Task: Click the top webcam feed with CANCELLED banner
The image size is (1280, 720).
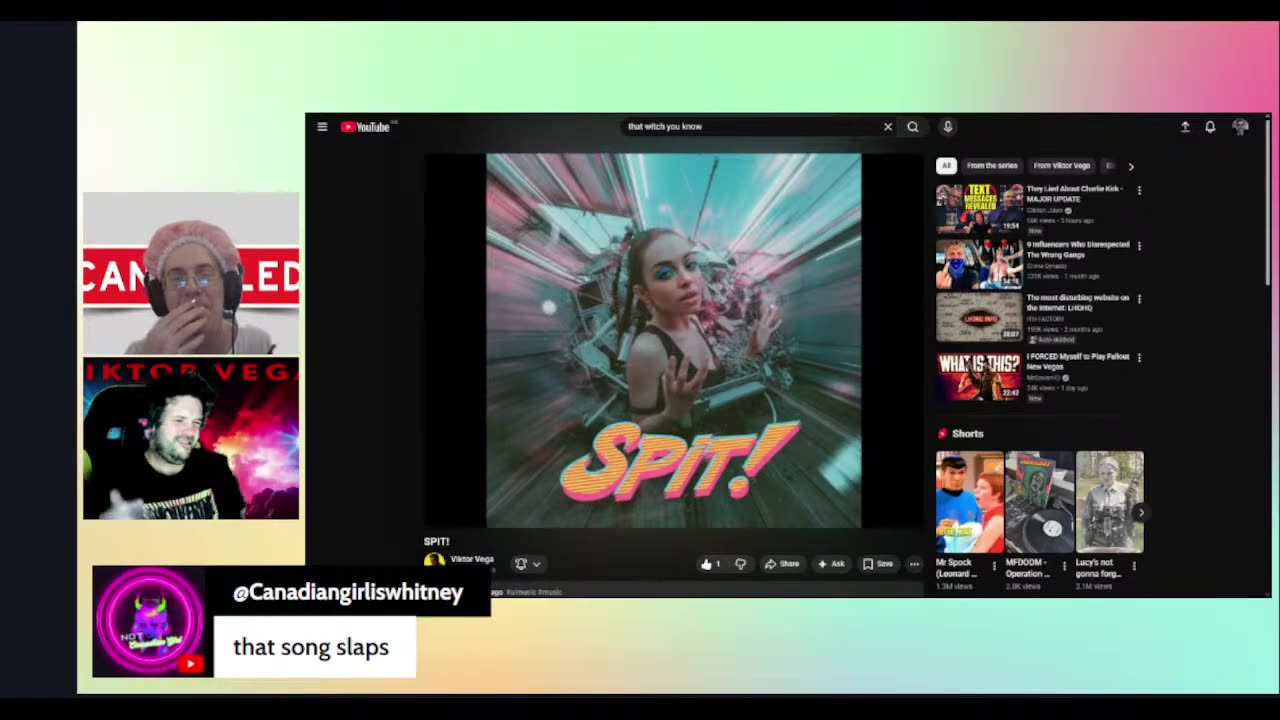Action: click(191, 274)
